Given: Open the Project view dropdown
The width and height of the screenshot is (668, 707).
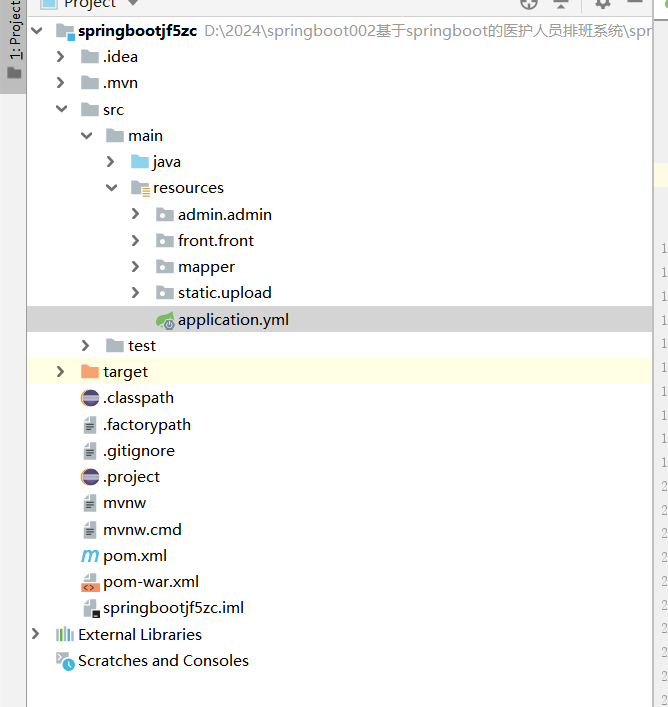Looking at the screenshot, I should click(x=133, y=3).
